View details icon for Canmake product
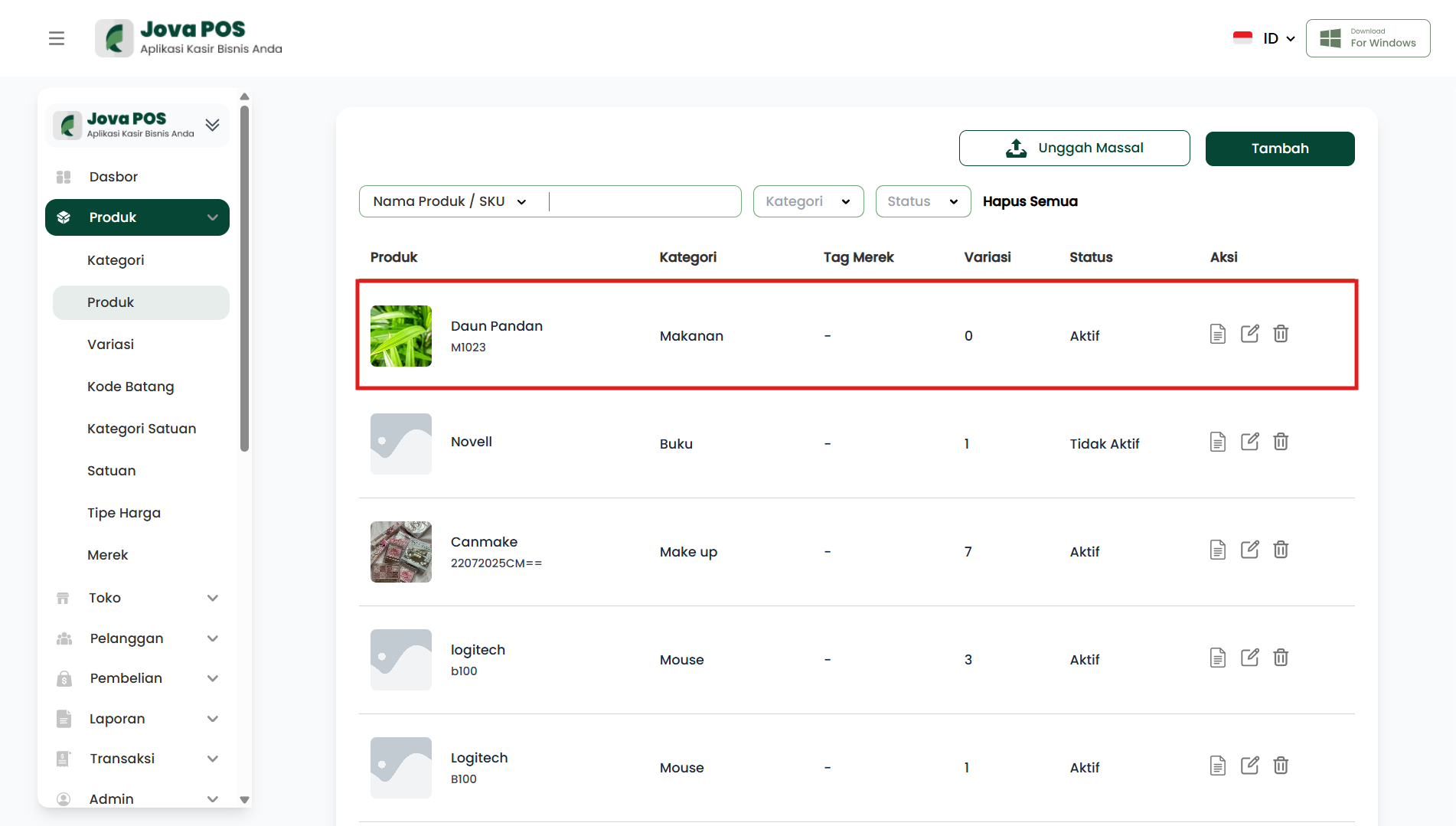1456x826 pixels. click(x=1217, y=550)
